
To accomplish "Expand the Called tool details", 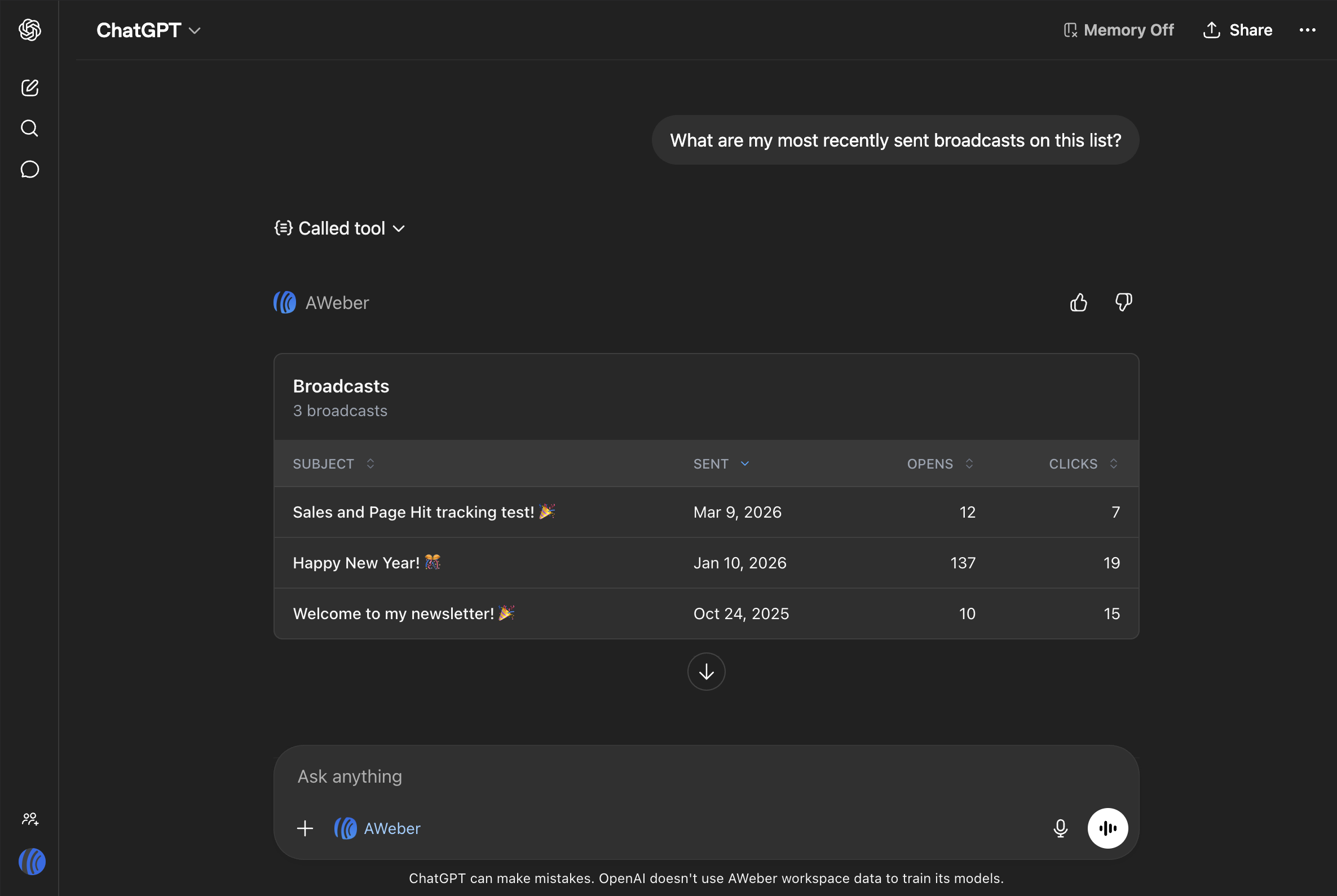I will click(x=341, y=228).
